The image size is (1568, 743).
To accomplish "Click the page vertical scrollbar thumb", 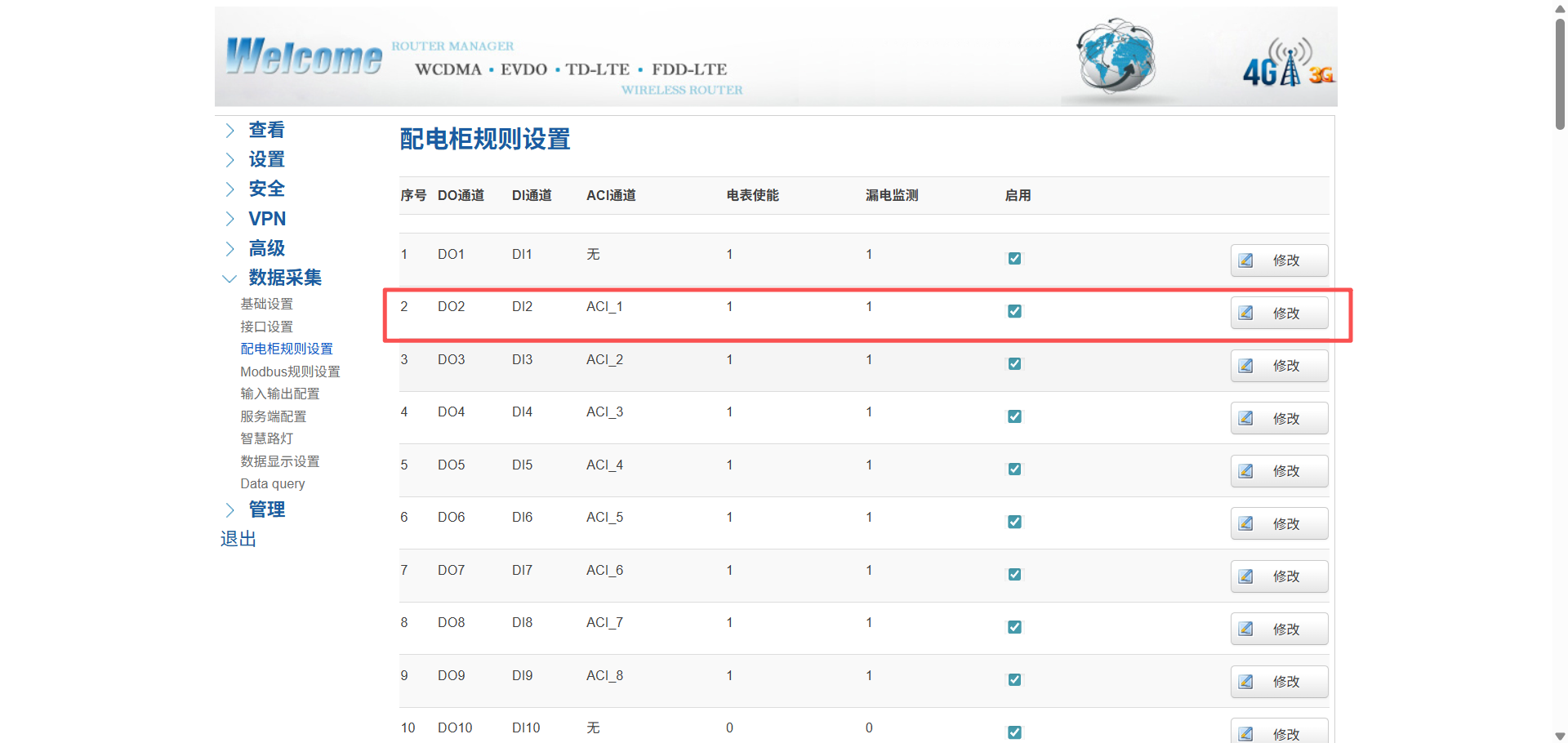I will tap(1560, 73).
